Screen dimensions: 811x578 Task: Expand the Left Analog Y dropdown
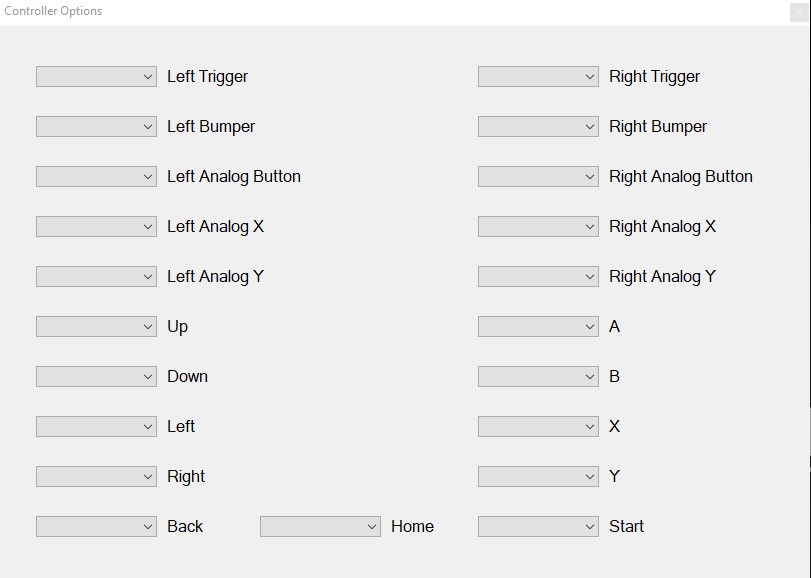[96, 277]
